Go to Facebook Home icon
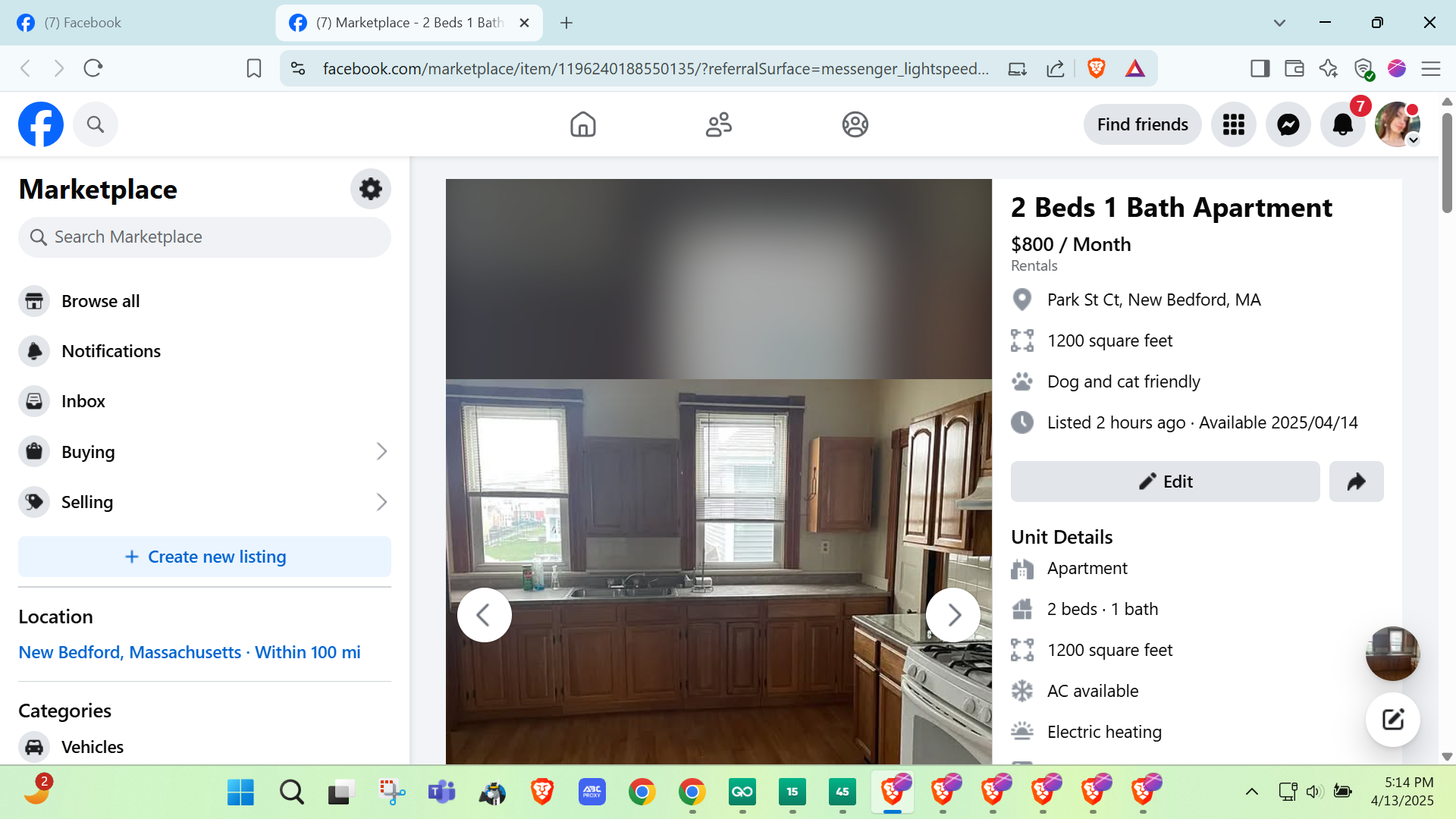The height and width of the screenshot is (819, 1456). 582,124
